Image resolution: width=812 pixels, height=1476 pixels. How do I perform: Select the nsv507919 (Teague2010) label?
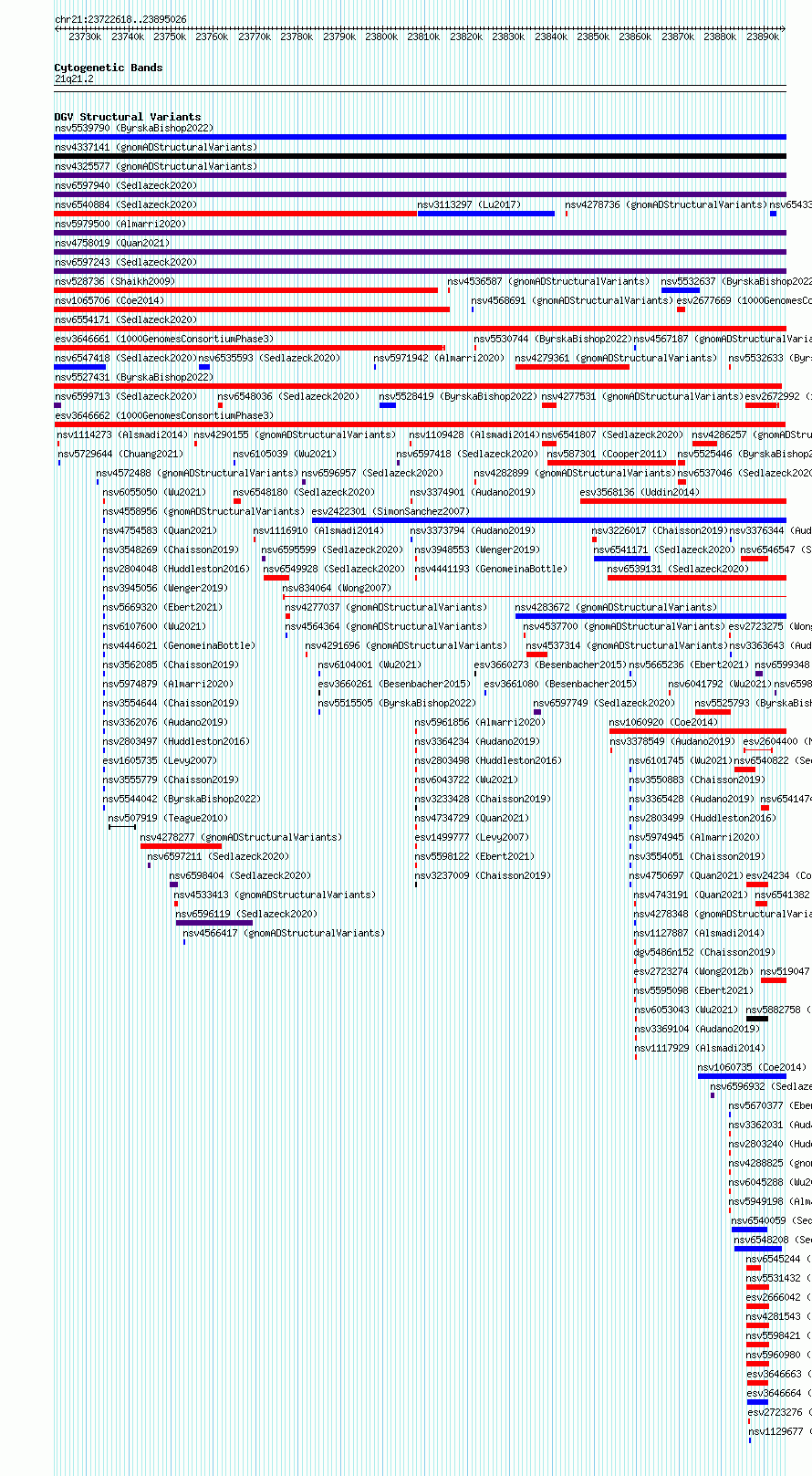168,818
